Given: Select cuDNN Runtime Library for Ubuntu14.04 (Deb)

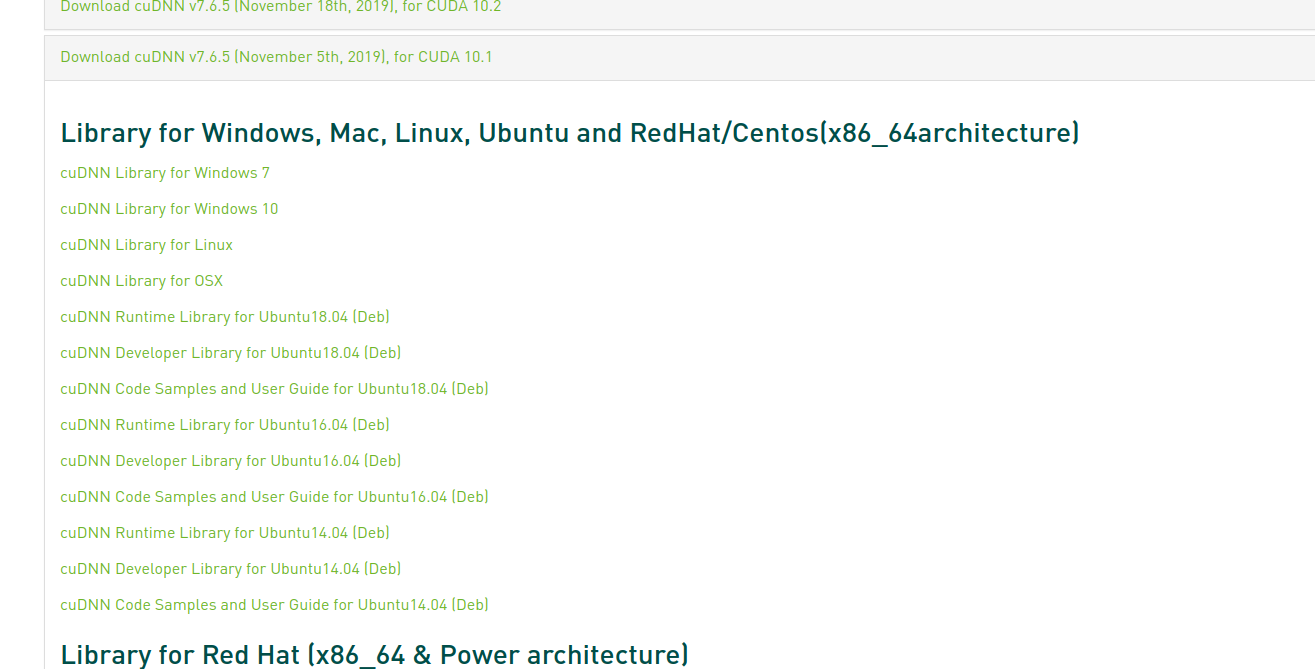Looking at the screenshot, I should pyautogui.click(x=225, y=533).
